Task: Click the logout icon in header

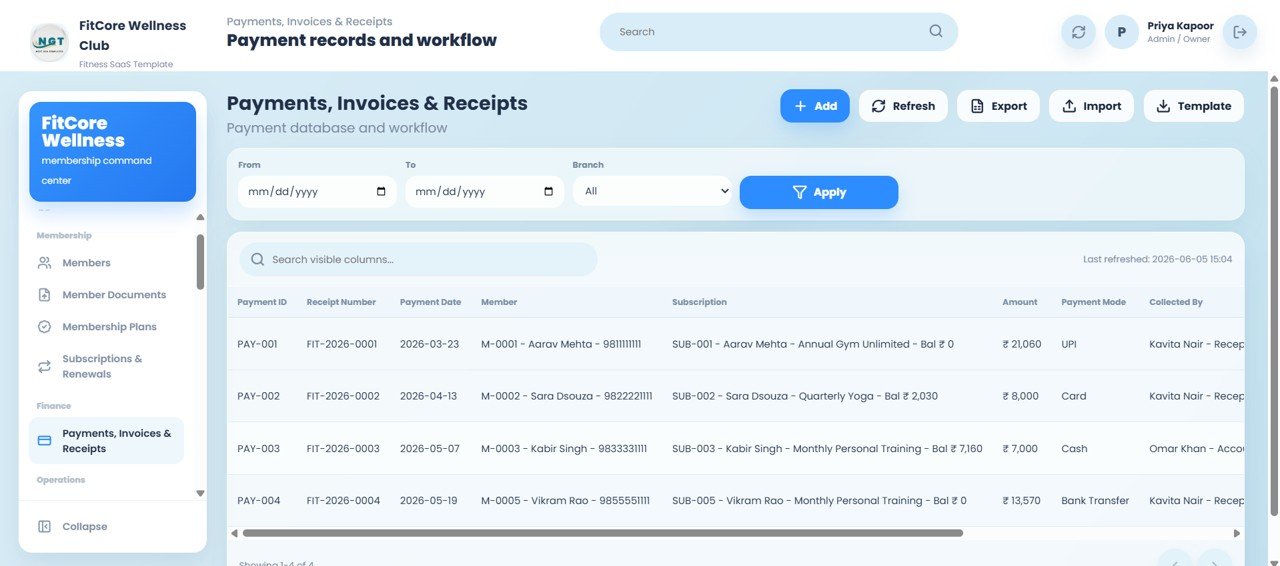Action: click(1240, 32)
